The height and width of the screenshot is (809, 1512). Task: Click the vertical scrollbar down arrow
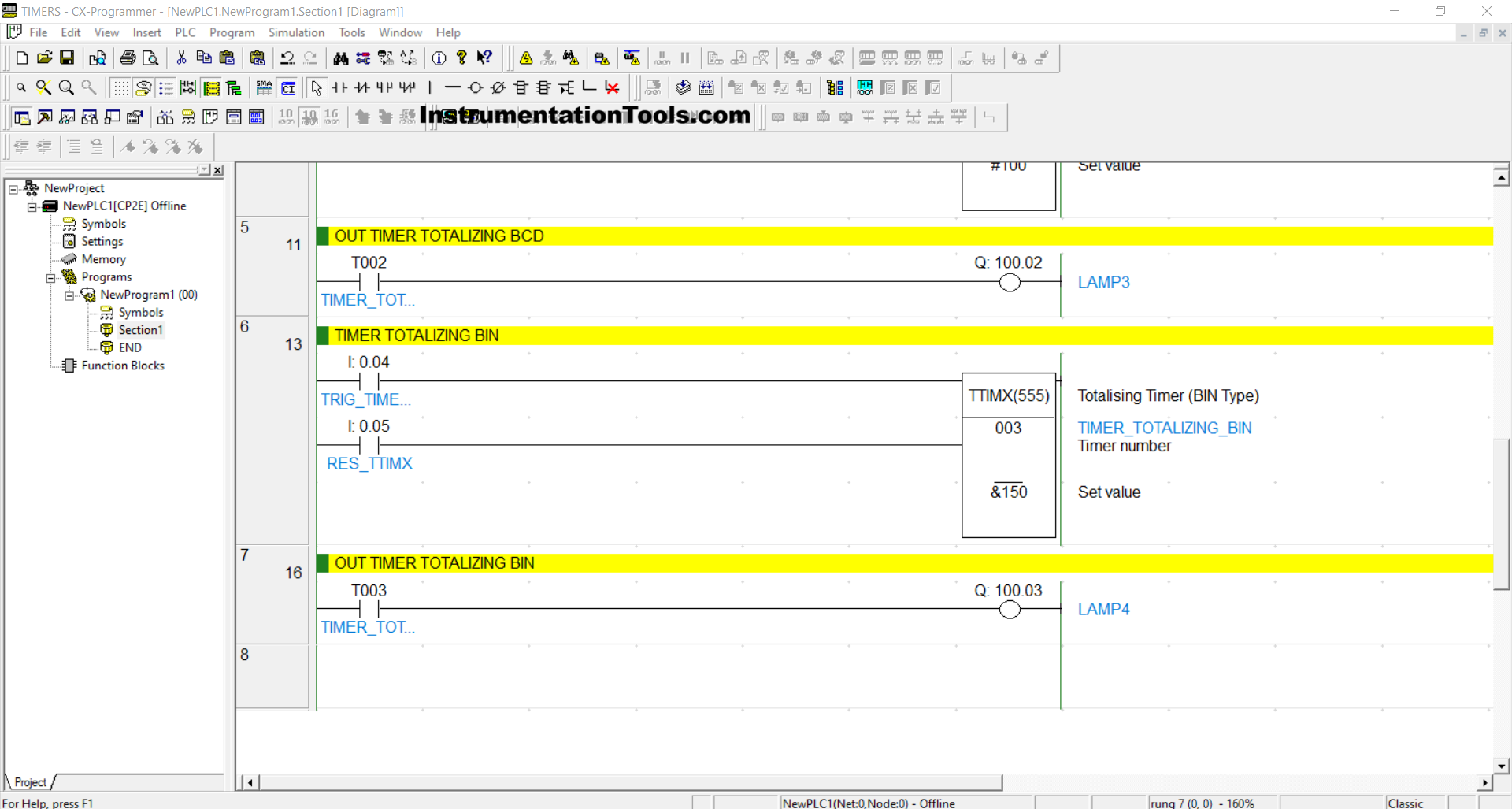coord(1502,766)
